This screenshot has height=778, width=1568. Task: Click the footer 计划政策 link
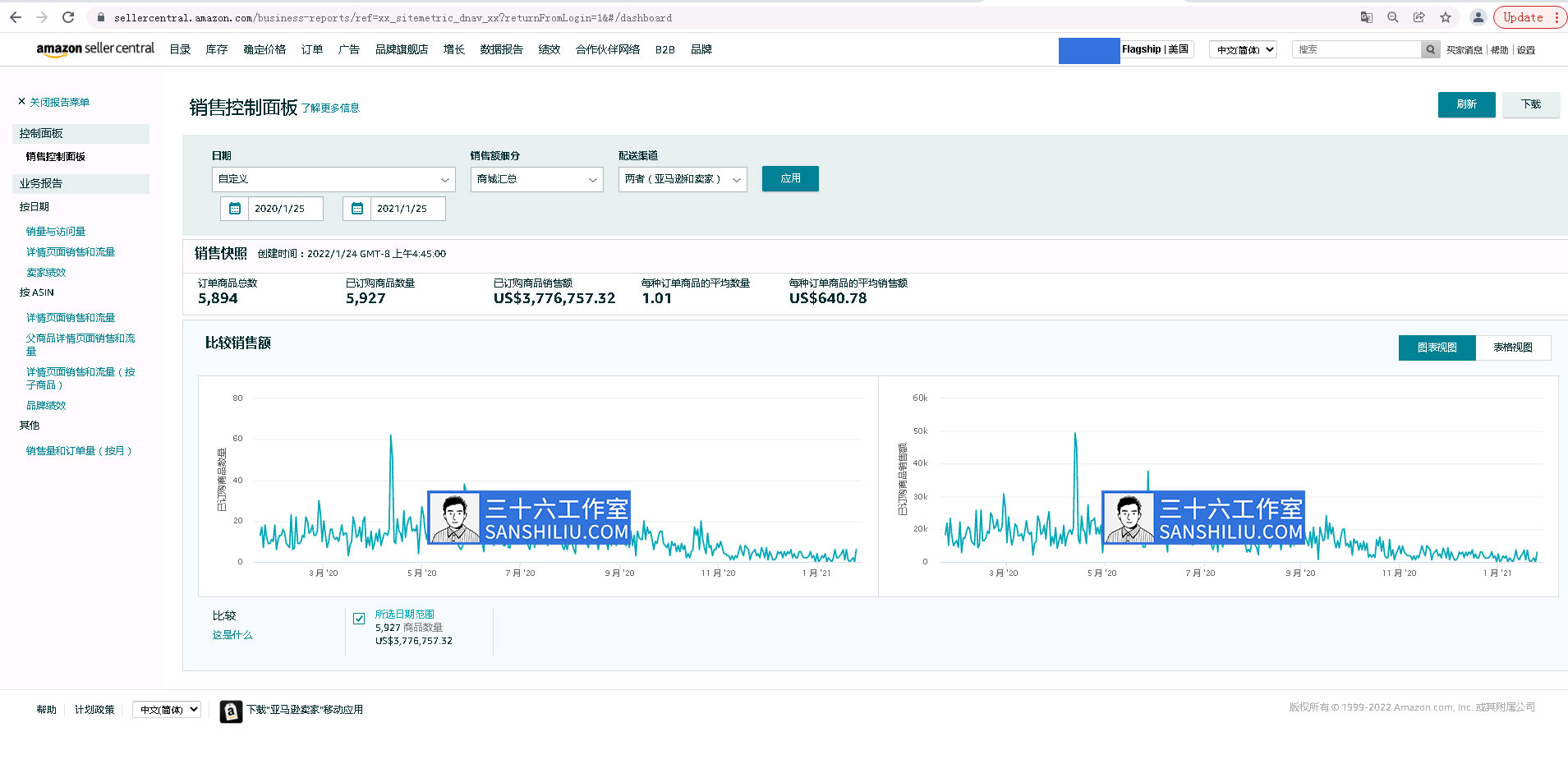pos(94,710)
